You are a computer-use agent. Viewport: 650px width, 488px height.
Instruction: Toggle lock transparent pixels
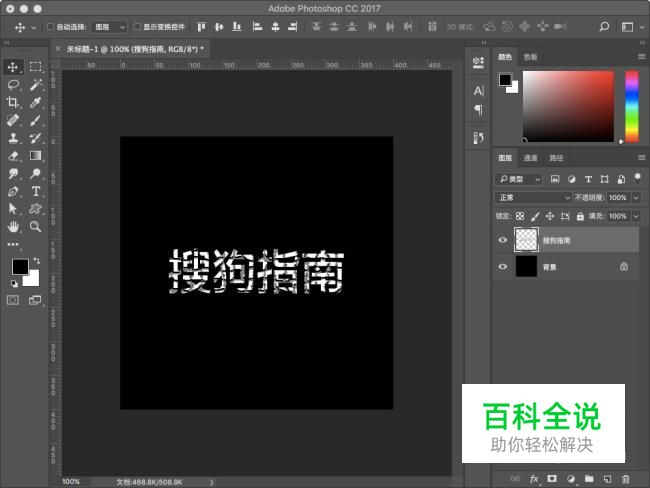pyautogui.click(x=520, y=216)
